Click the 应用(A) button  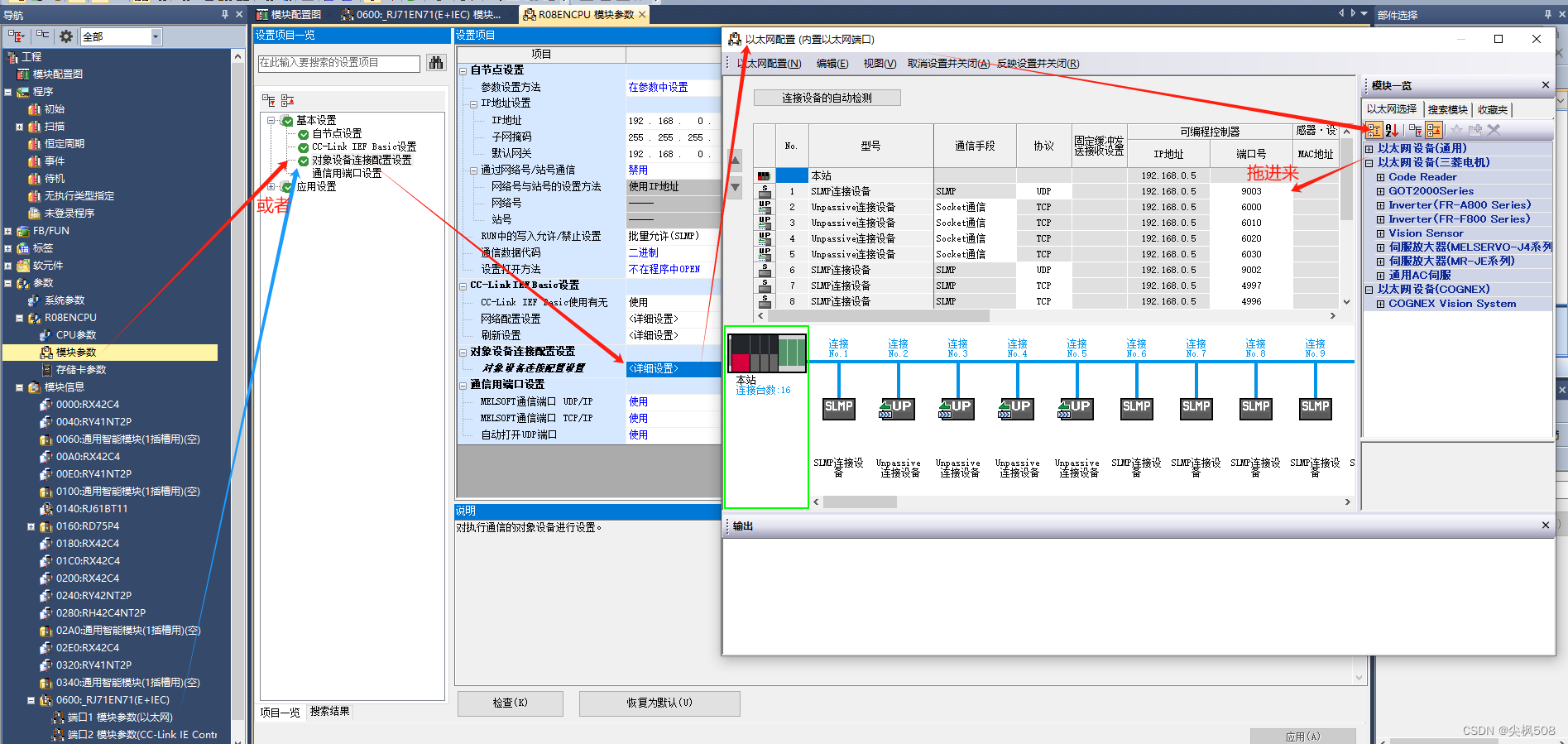[x=1303, y=736]
